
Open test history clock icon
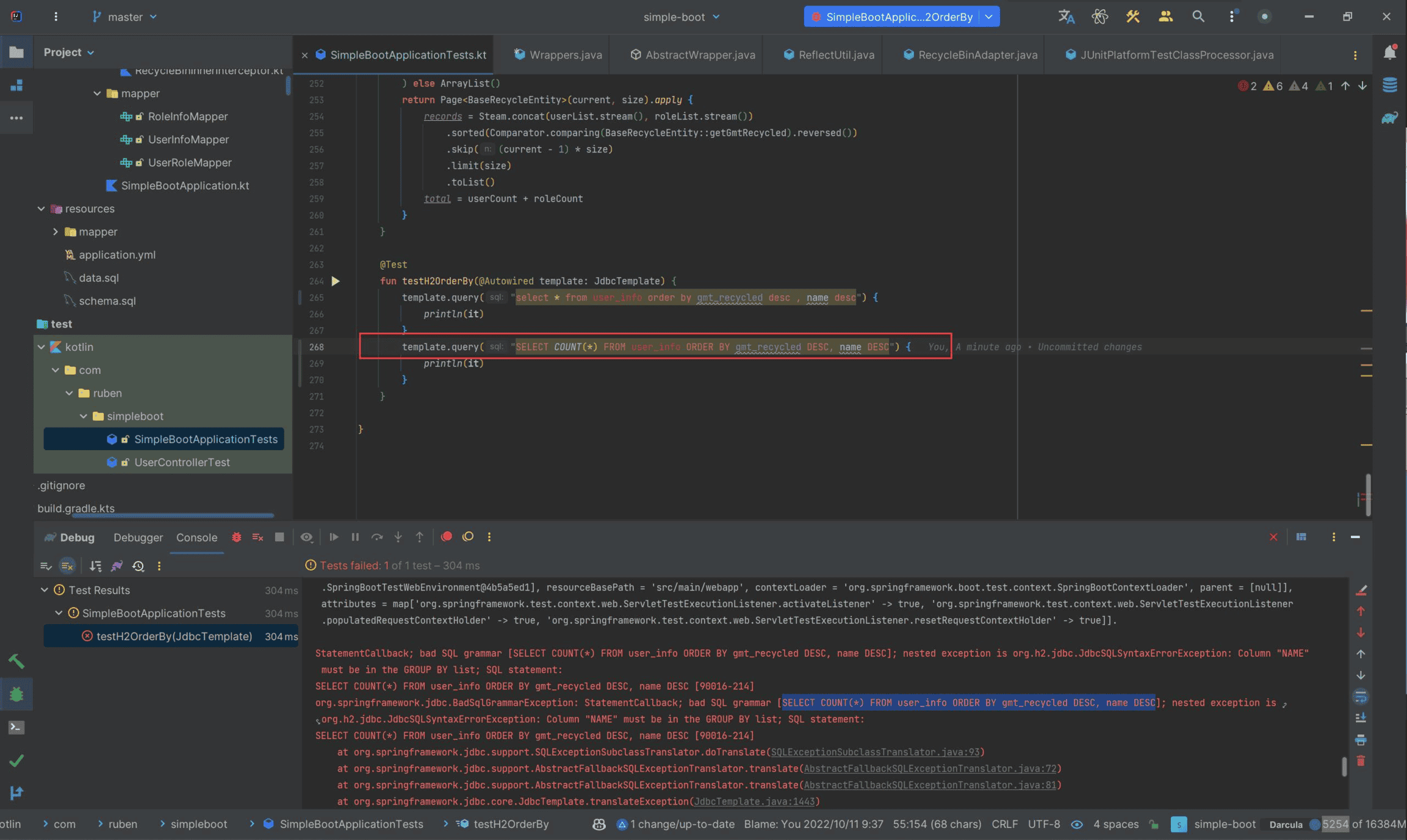tap(139, 566)
